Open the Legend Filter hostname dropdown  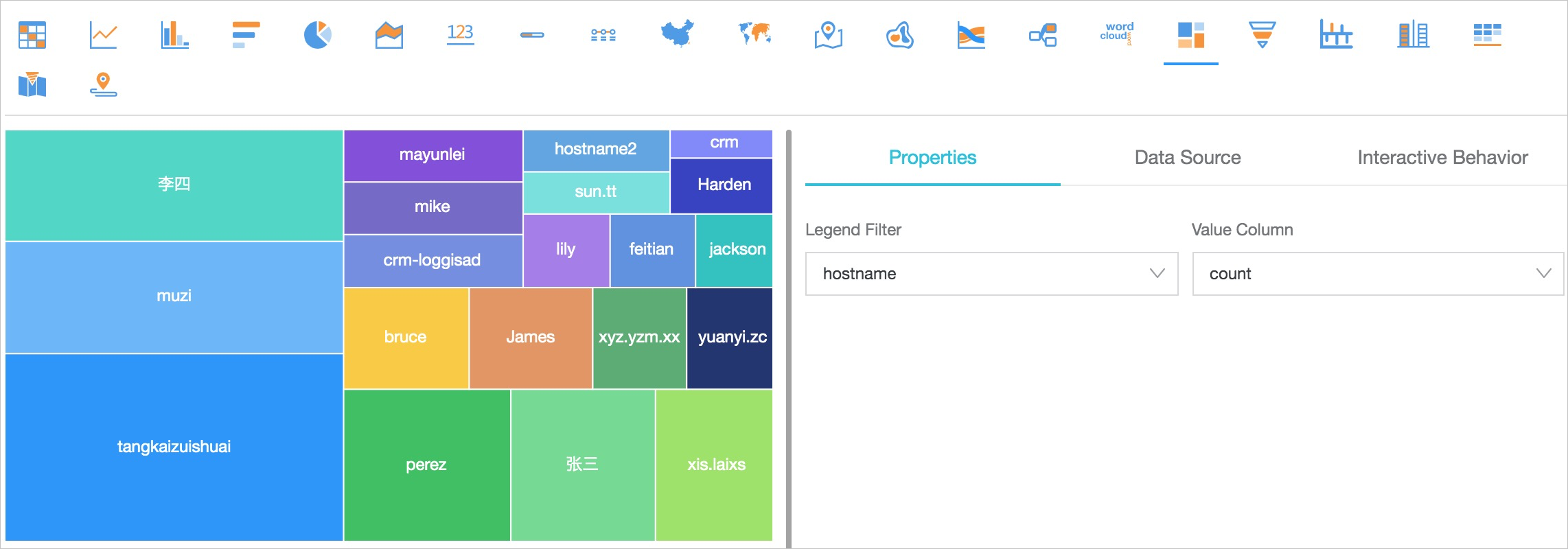tap(991, 274)
